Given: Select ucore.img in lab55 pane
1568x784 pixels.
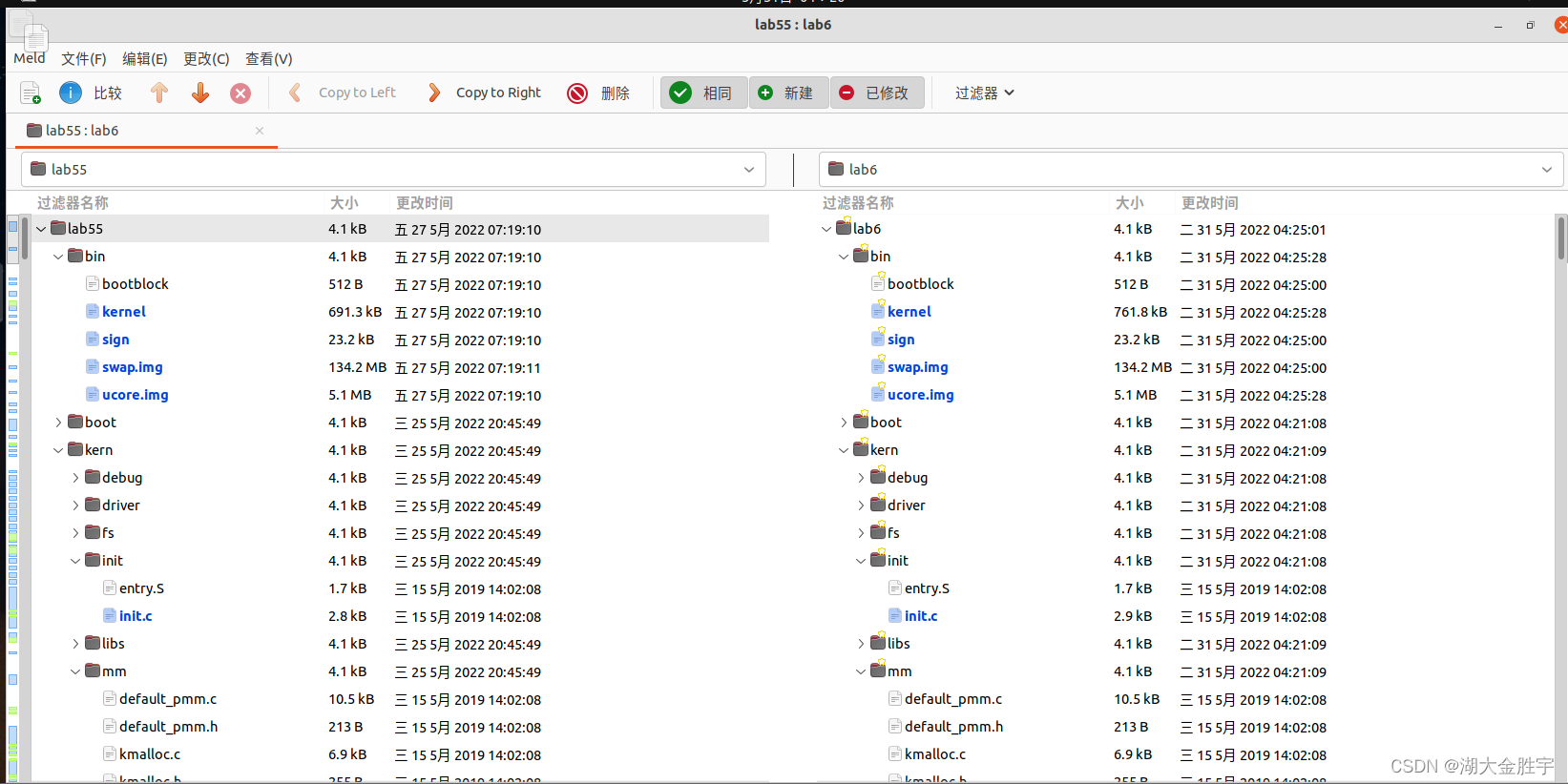Looking at the screenshot, I should click(x=135, y=395).
